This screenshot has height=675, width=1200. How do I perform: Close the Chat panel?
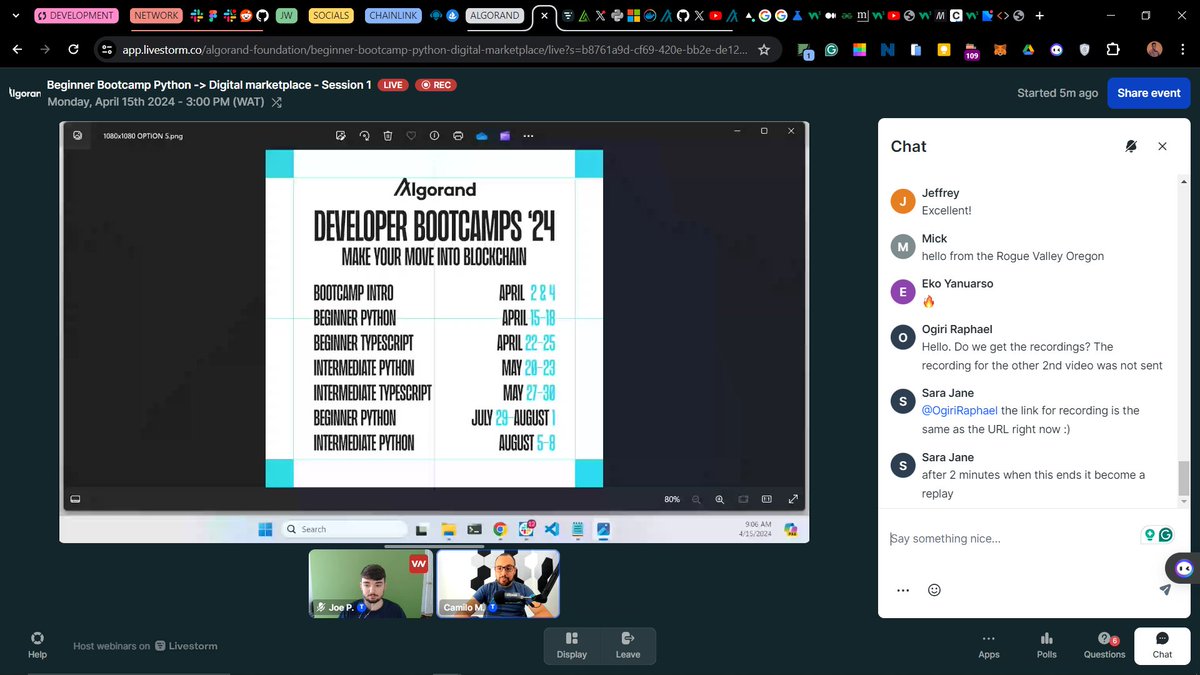1162,146
